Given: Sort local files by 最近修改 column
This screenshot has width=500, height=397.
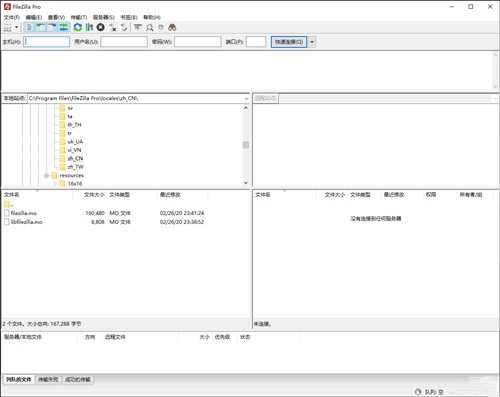Looking at the screenshot, I should point(183,195).
